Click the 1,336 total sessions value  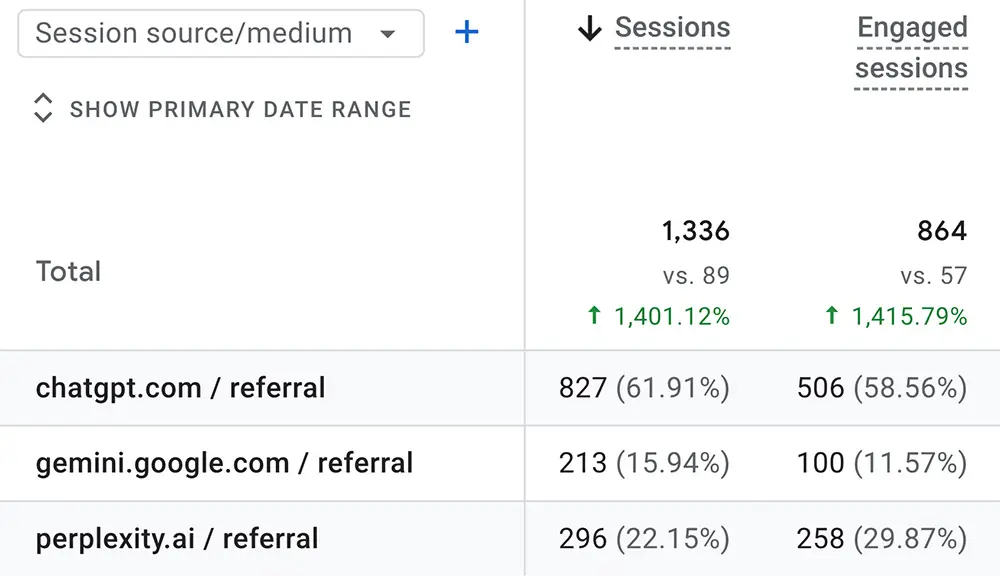click(x=695, y=231)
